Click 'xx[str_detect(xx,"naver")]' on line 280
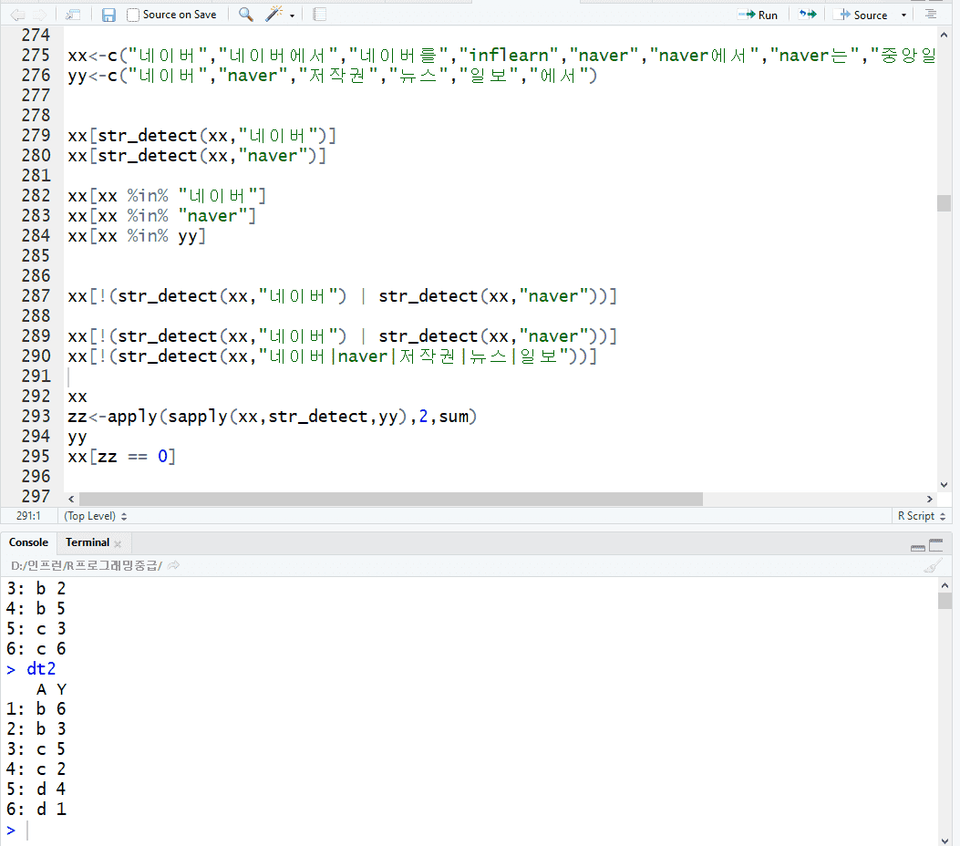The width and height of the screenshot is (960, 846). (197, 155)
